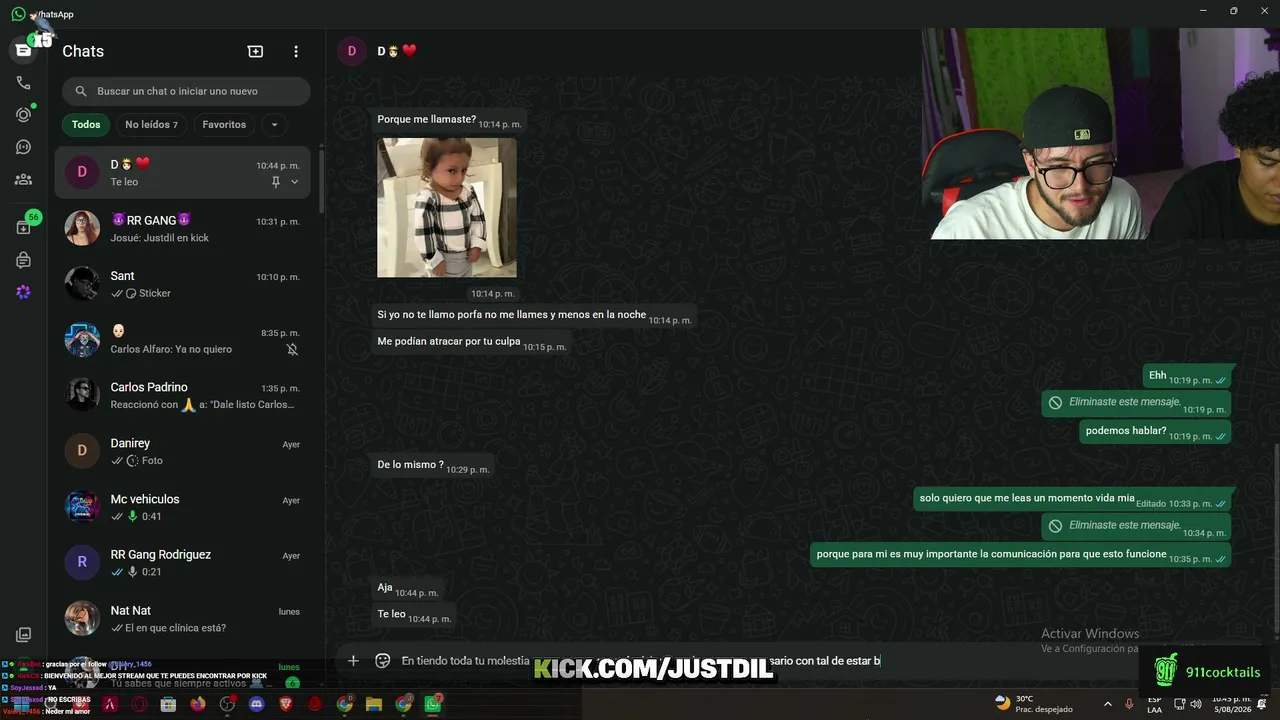This screenshot has width=1280, height=720.
Task: Click the message about 'importante la comunicación'
Action: (1020, 555)
